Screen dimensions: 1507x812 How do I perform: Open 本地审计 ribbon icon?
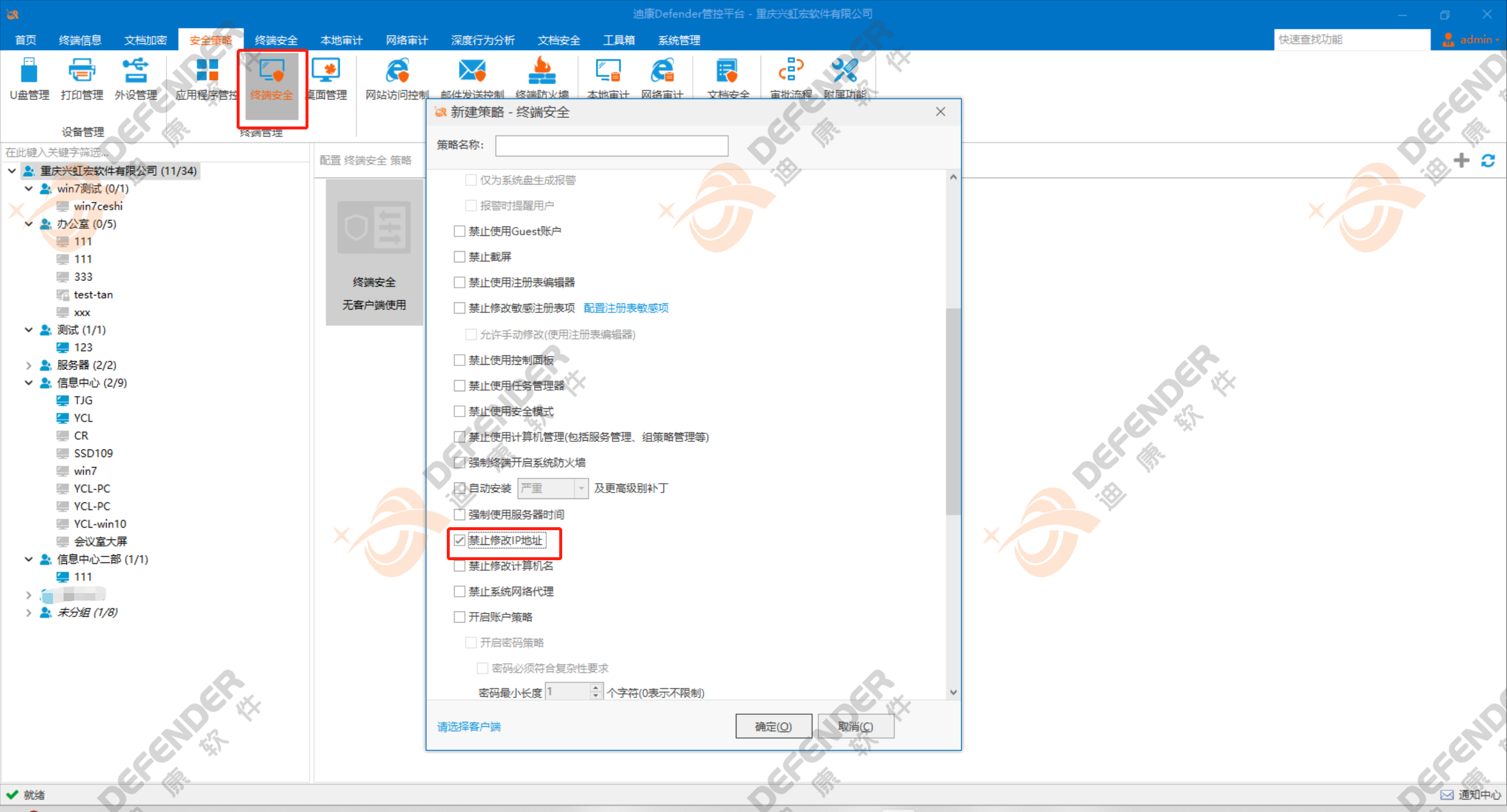608,79
